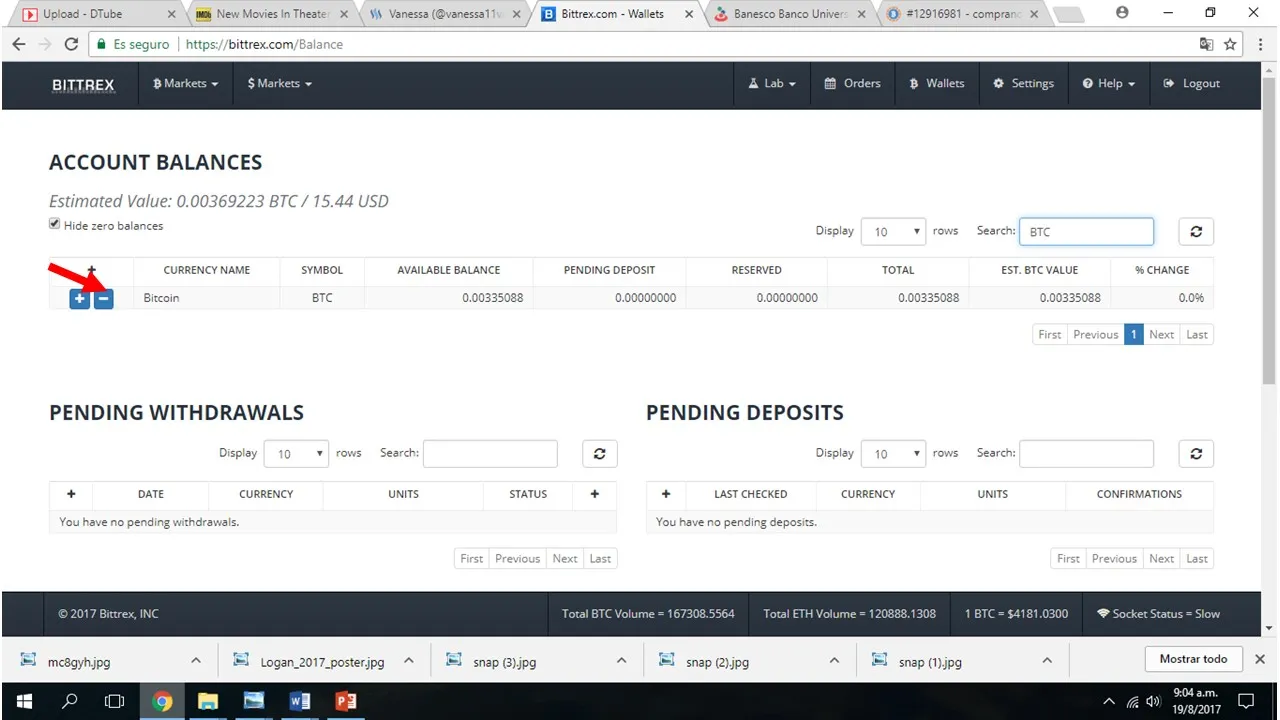This screenshot has width=1280, height=720.
Task: Go to Wallets page
Action: [936, 84]
